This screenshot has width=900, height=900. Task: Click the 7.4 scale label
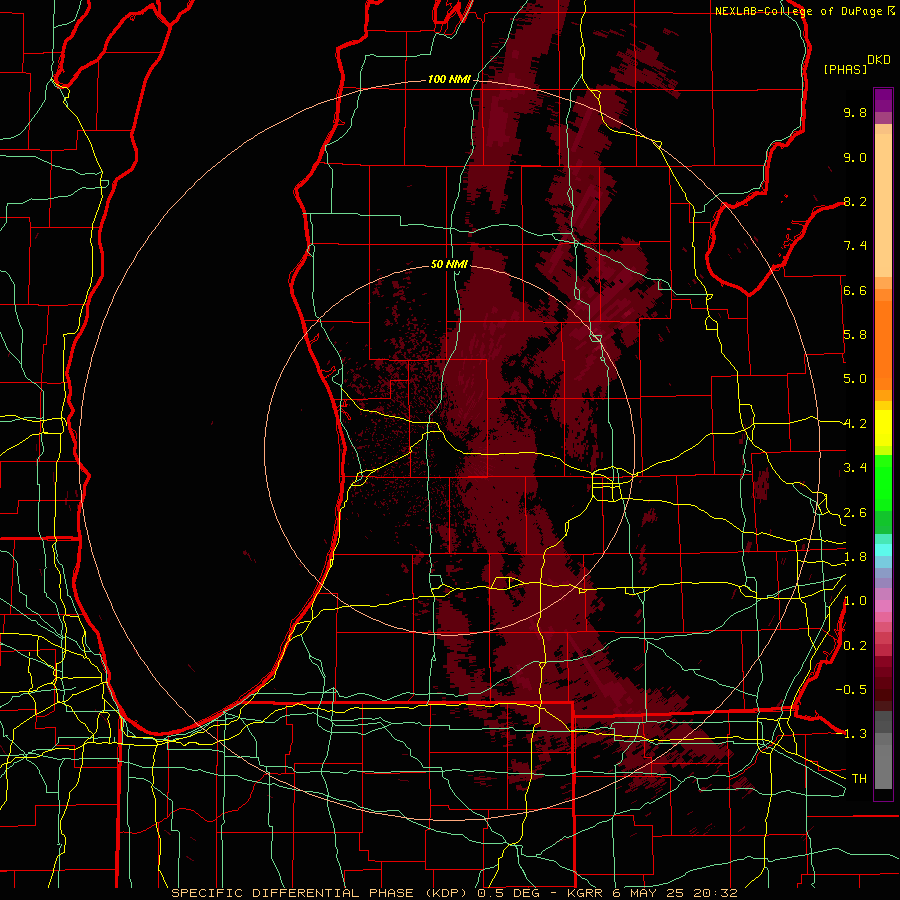coord(855,246)
